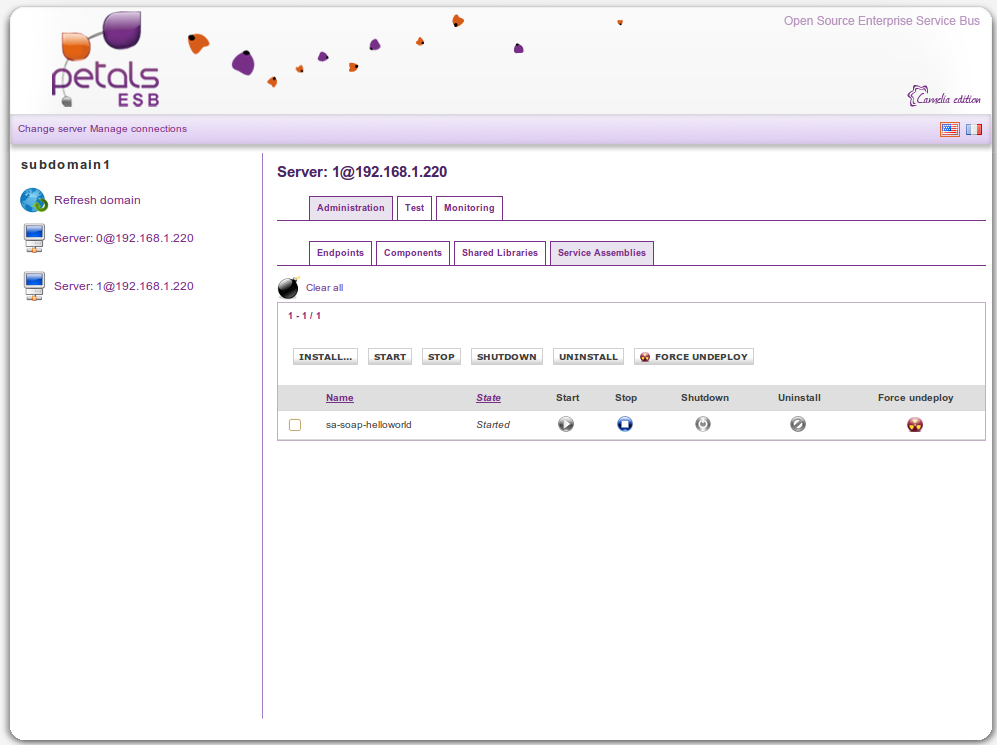Switch language using the French flag icon
Screen dimensions: 997x745
973,129
